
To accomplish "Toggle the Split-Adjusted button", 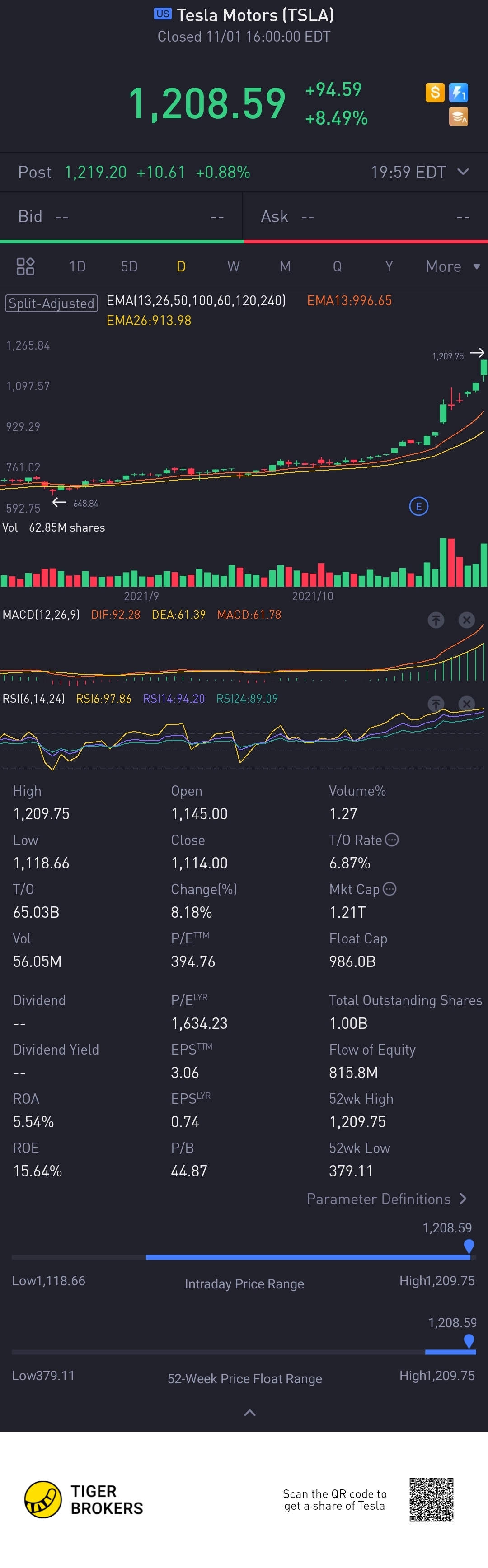I will pos(51,303).
